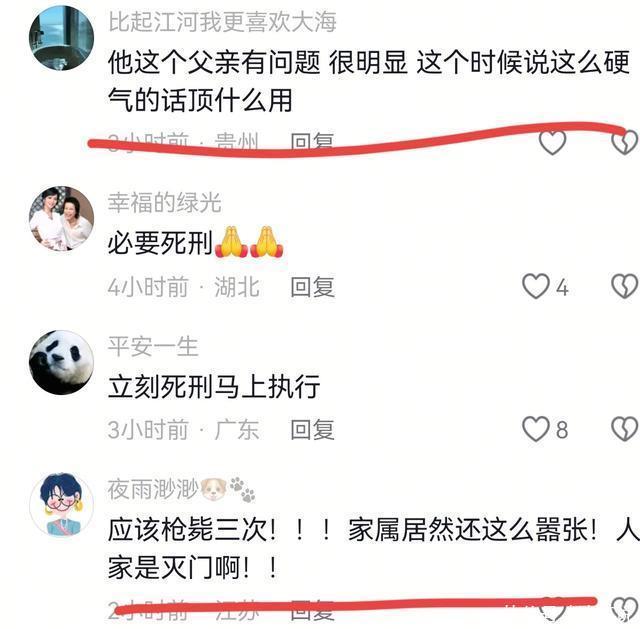The height and width of the screenshot is (629, 640).
Task: Like the 立刻死刑马上执行 comment
Action: pyautogui.click(x=536, y=429)
